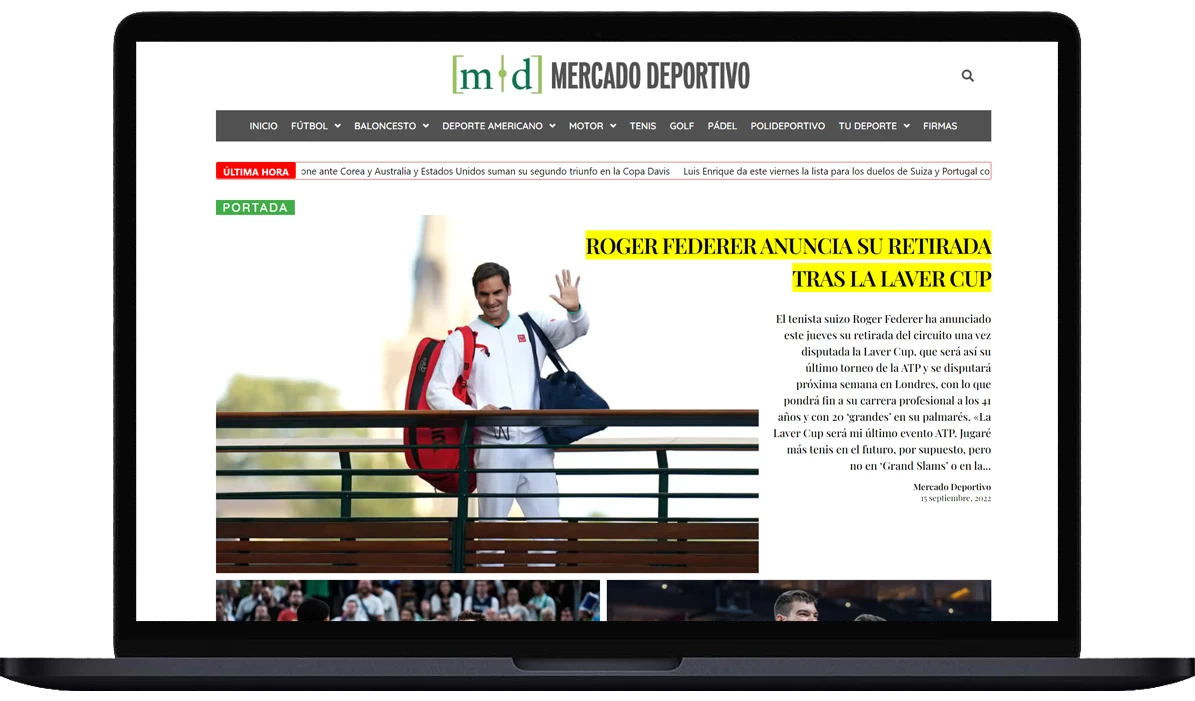
Task: Open the Luis Enrique ticker news item
Action: (x=836, y=172)
